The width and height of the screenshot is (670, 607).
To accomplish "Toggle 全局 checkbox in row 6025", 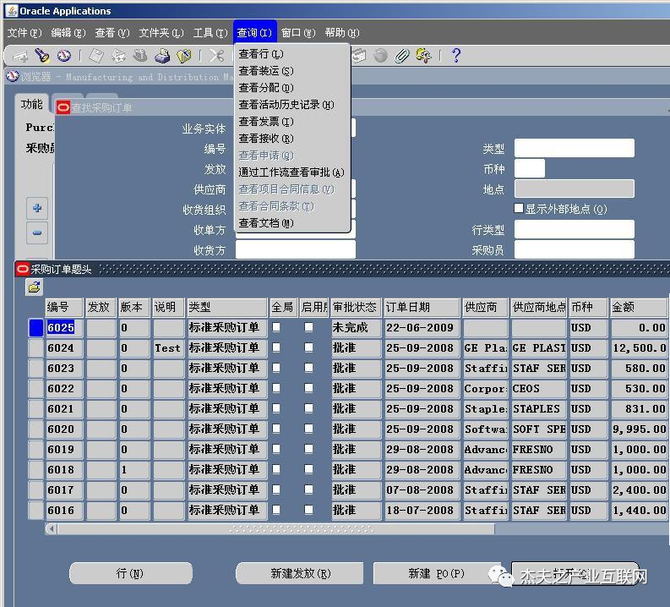I will (x=276, y=327).
